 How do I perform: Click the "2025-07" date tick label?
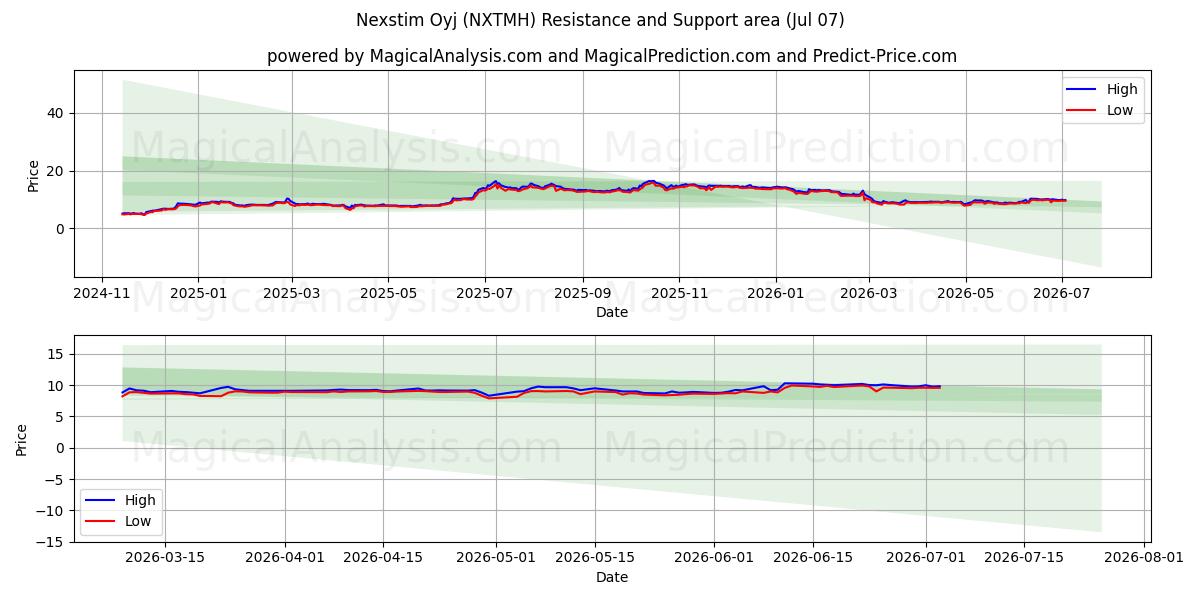pyautogui.click(x=485, y=293)
